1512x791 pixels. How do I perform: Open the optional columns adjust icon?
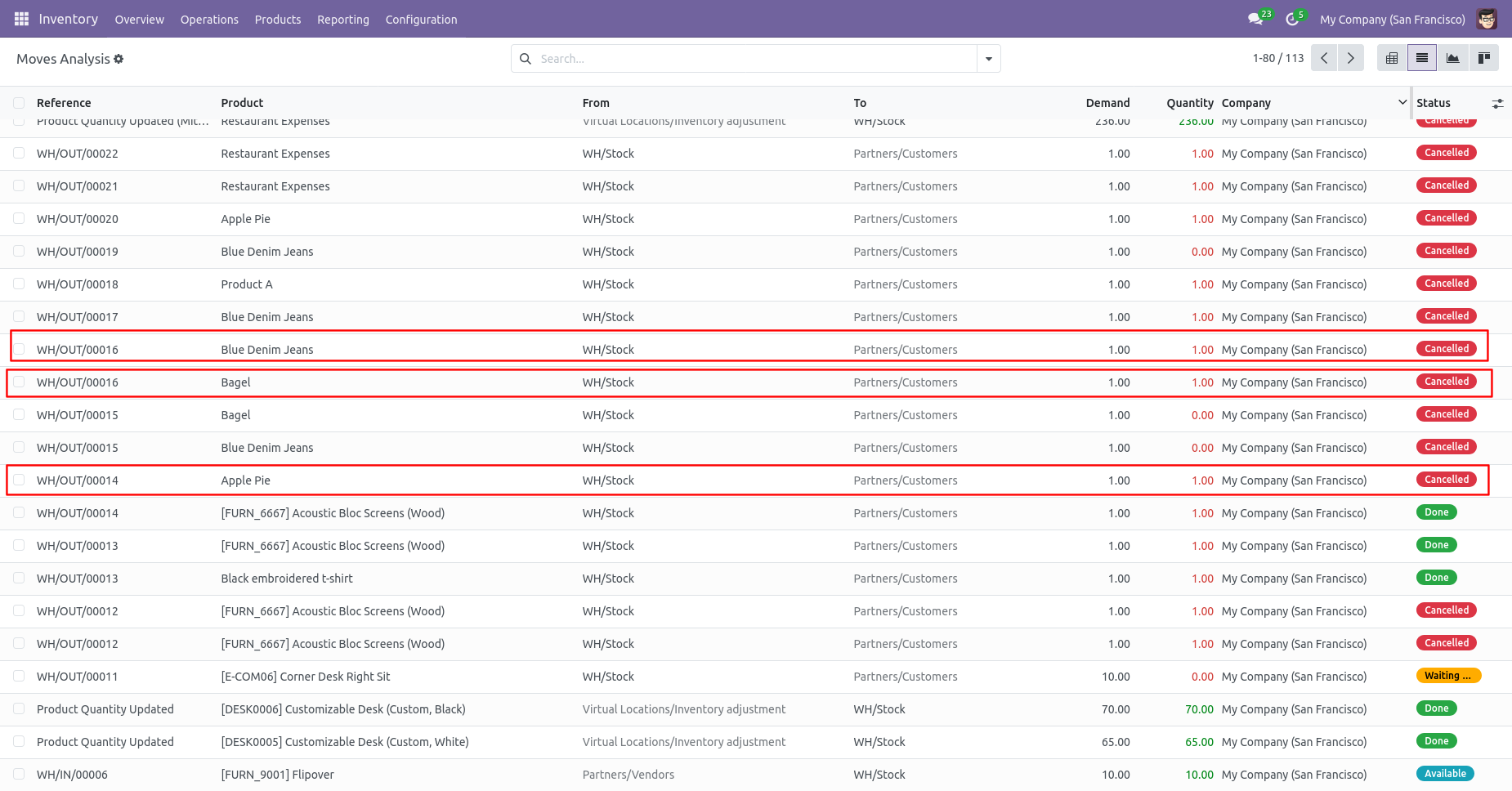1497,104
